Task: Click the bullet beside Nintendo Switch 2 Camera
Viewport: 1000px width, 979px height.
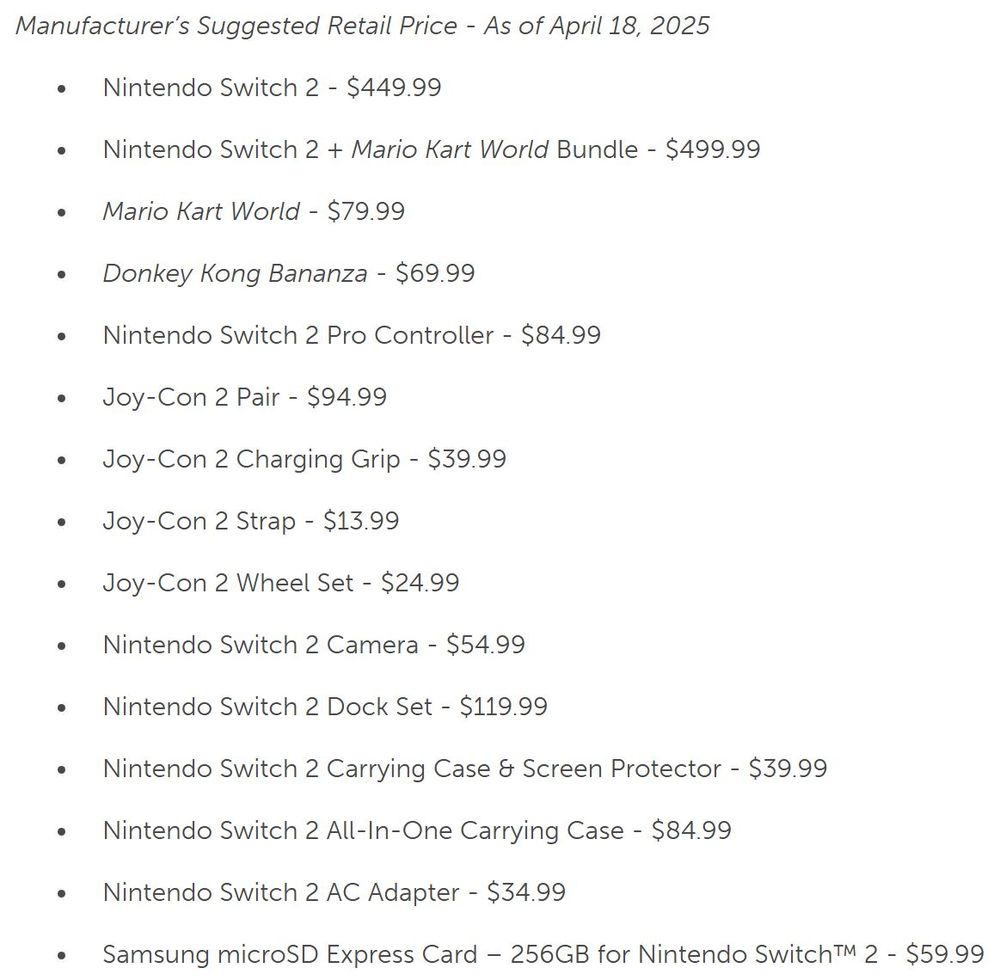Action: click(x=61, y=645)
